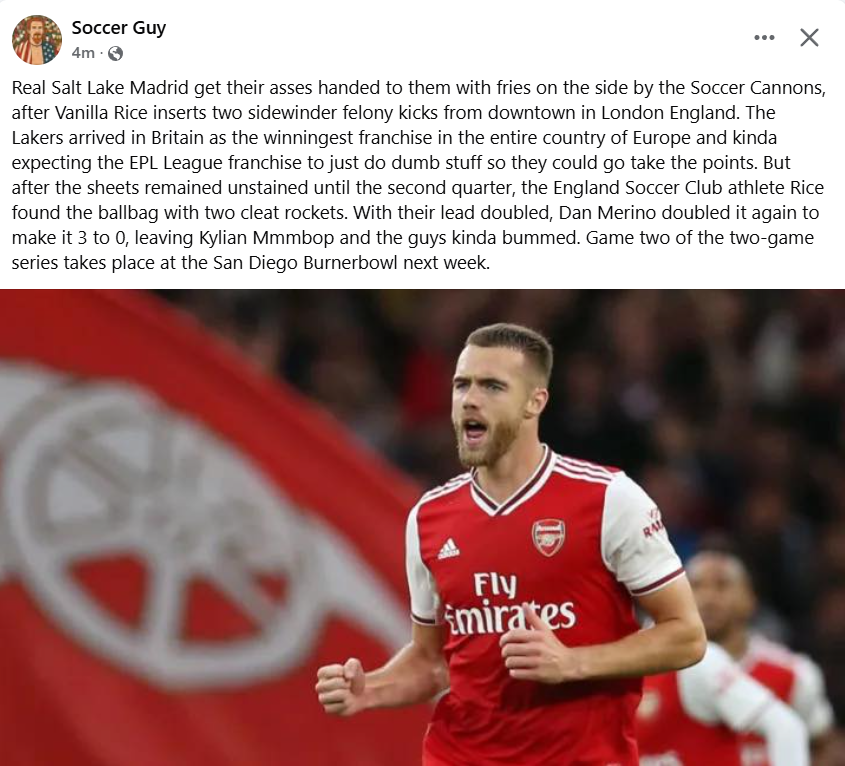845x766 pixels.
Task: Open the attached Arsenal player photo
Action: [422, 527]
